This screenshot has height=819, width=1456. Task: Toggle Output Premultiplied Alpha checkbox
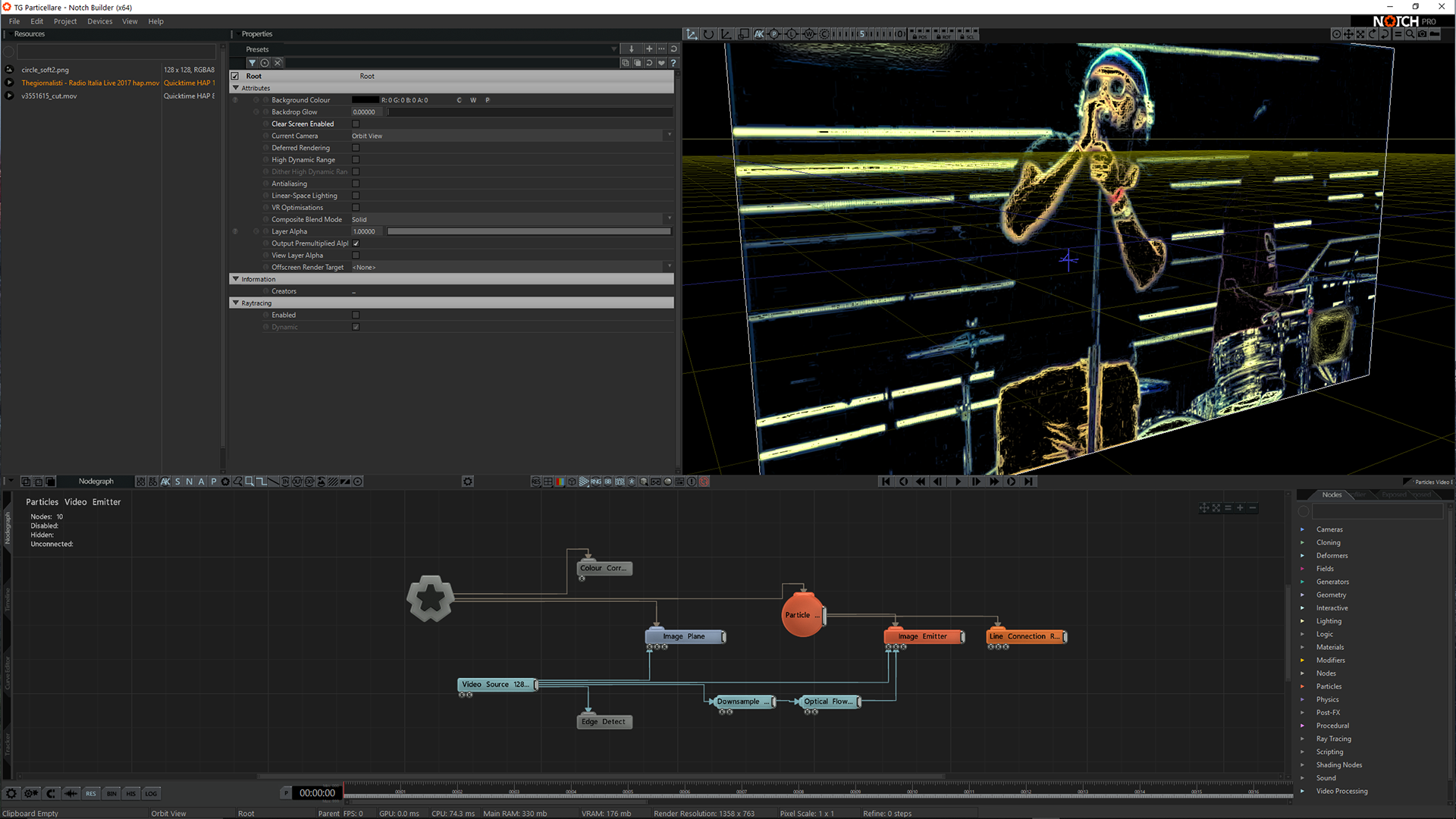[356, 243]
